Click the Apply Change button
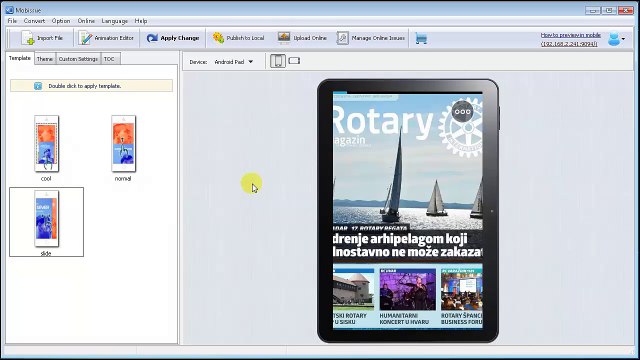The image size is (640, 360). point(173,38)
